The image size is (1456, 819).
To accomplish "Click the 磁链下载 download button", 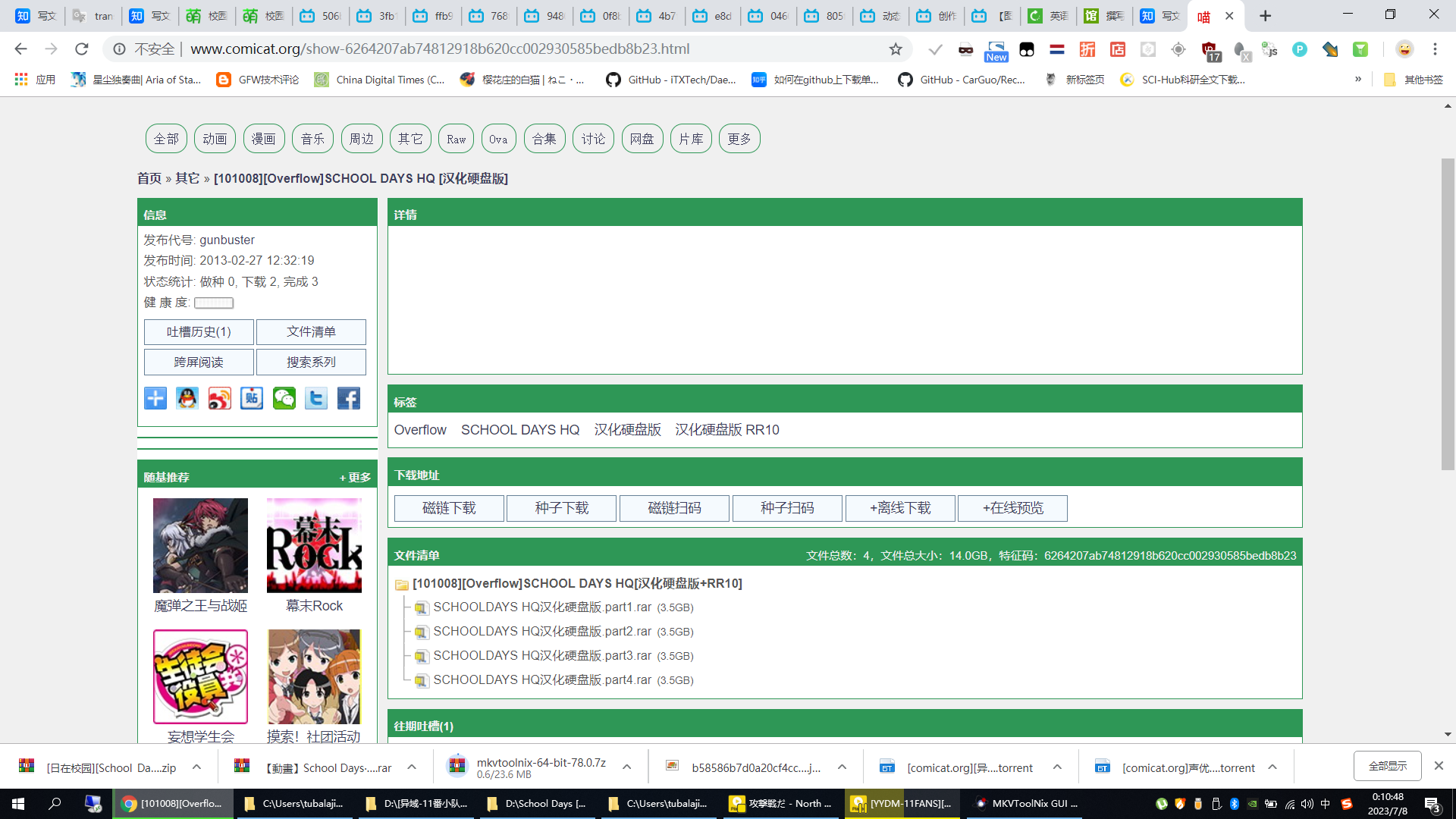I will (448, 508).
